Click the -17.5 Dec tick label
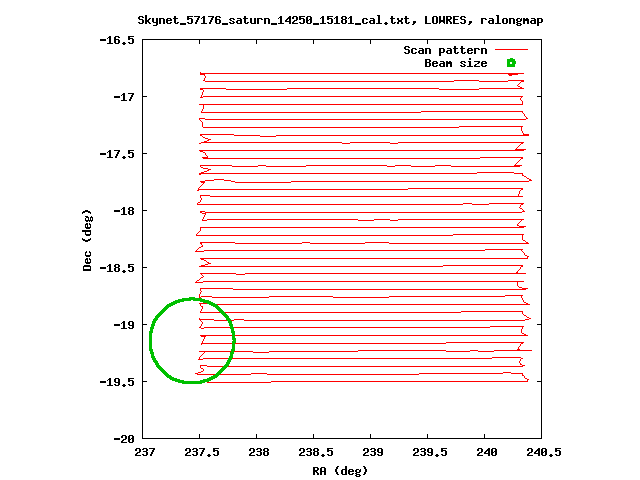The image size is (640, 480). click(x=117, y=154)
